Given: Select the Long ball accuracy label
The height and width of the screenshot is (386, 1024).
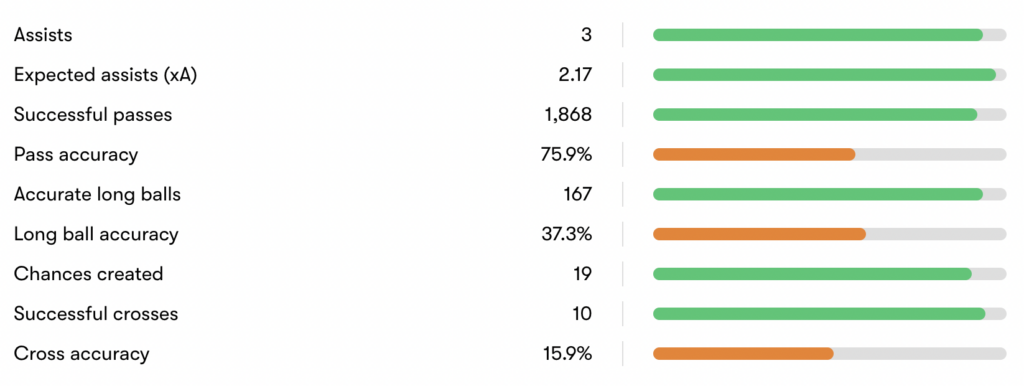Looking at the screenshot, I should [96, 234].
